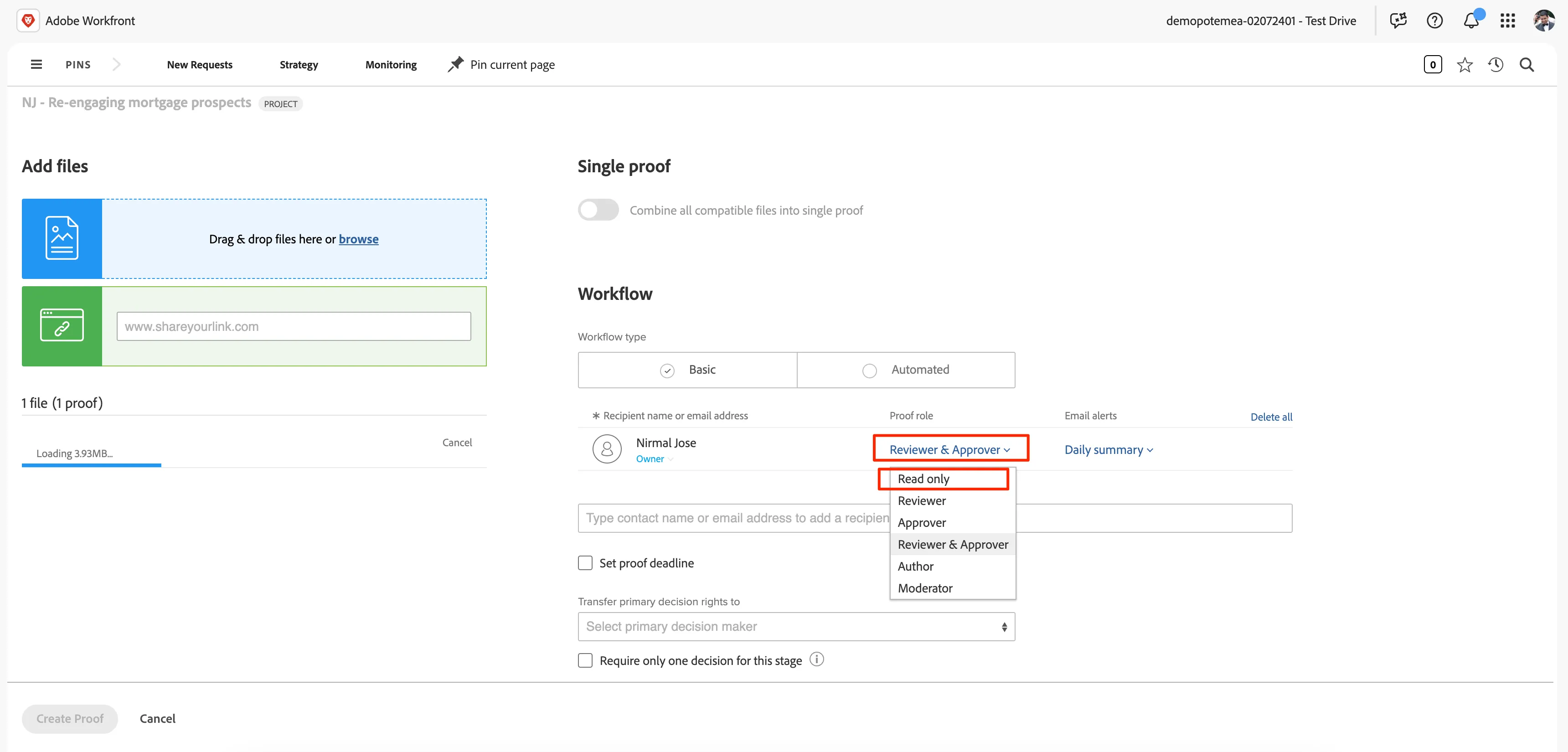Click the green web link icon
Image resolution: width=1568 pixels, height=752 pixels.
(62, 326)
